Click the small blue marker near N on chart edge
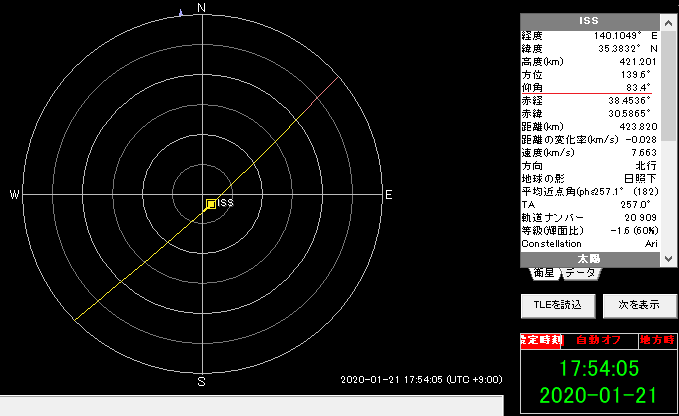679x416 pixels. pos(181,13)
